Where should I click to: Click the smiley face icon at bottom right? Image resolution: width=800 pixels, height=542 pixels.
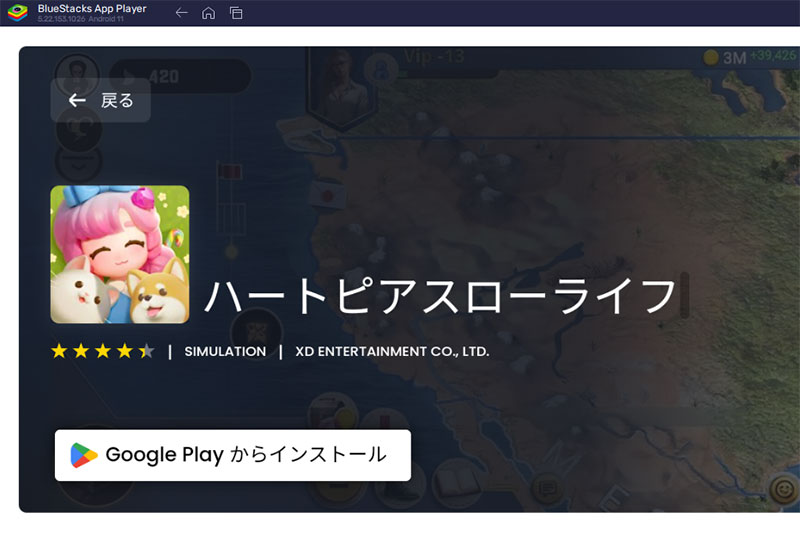tap(782, 489)
